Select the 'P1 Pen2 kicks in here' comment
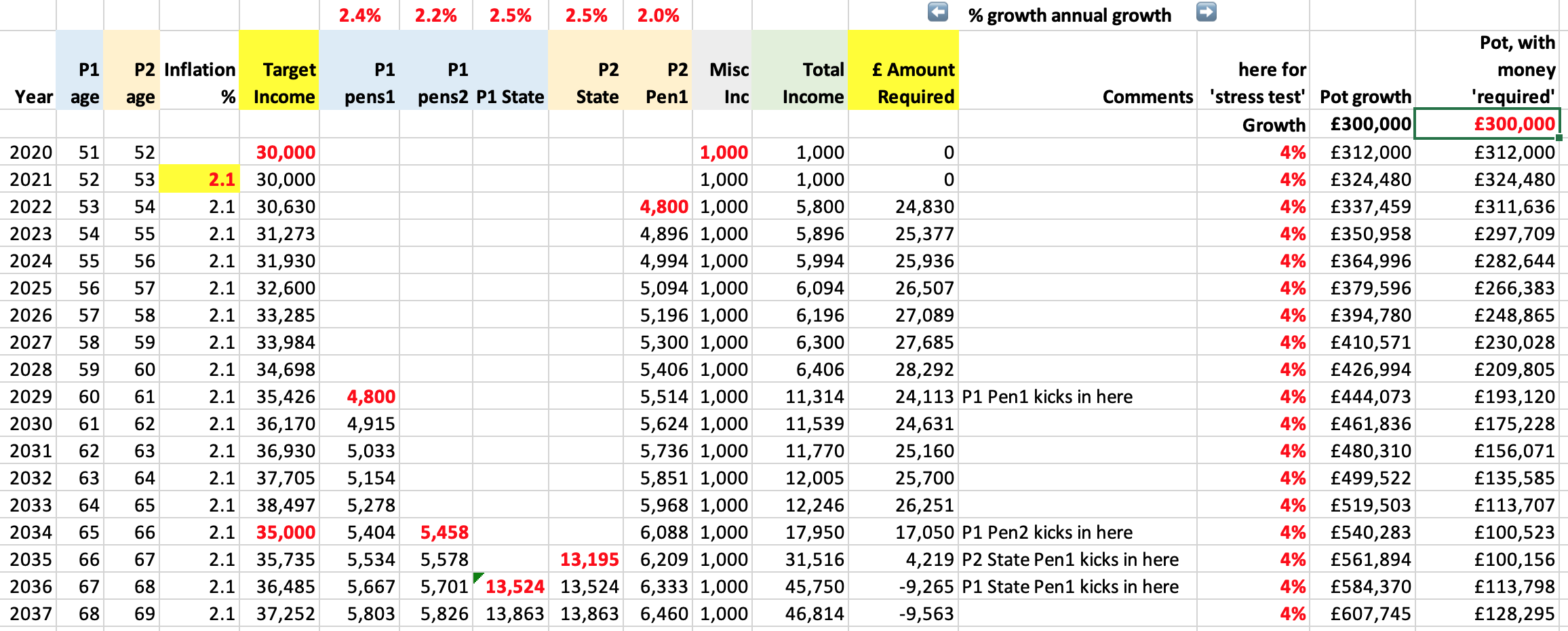Screen dimensions: 1568x631 coord(1047,532)
